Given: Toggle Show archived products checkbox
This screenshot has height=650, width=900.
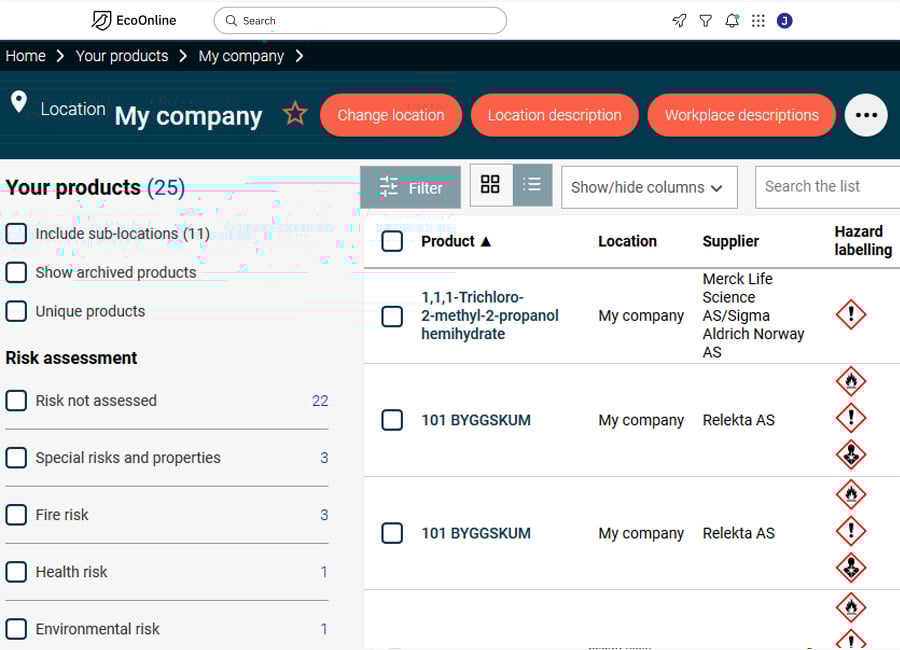Looking at the screenshot, I should tap(16, 272).
